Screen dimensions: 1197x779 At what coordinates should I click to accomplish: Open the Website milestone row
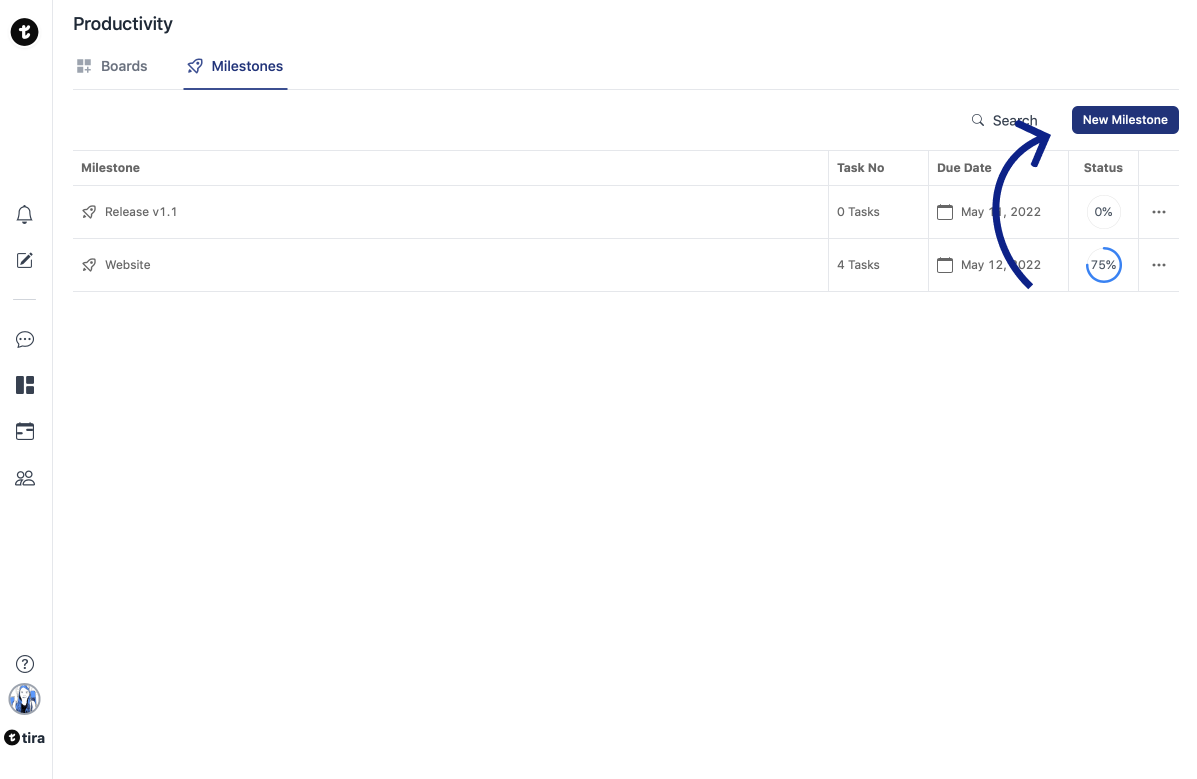pos(128,265)
